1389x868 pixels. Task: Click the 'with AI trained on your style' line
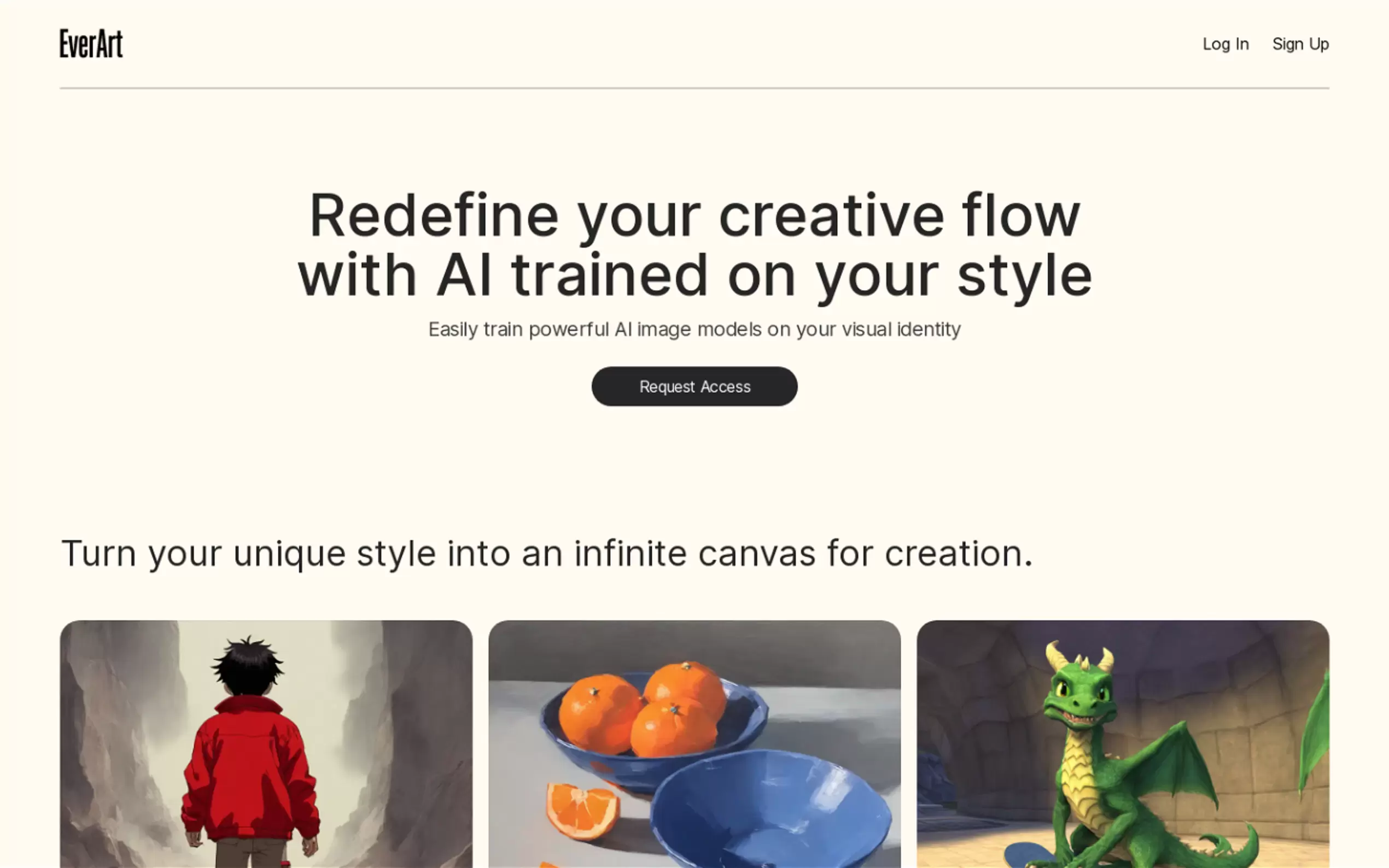(694, 275)
